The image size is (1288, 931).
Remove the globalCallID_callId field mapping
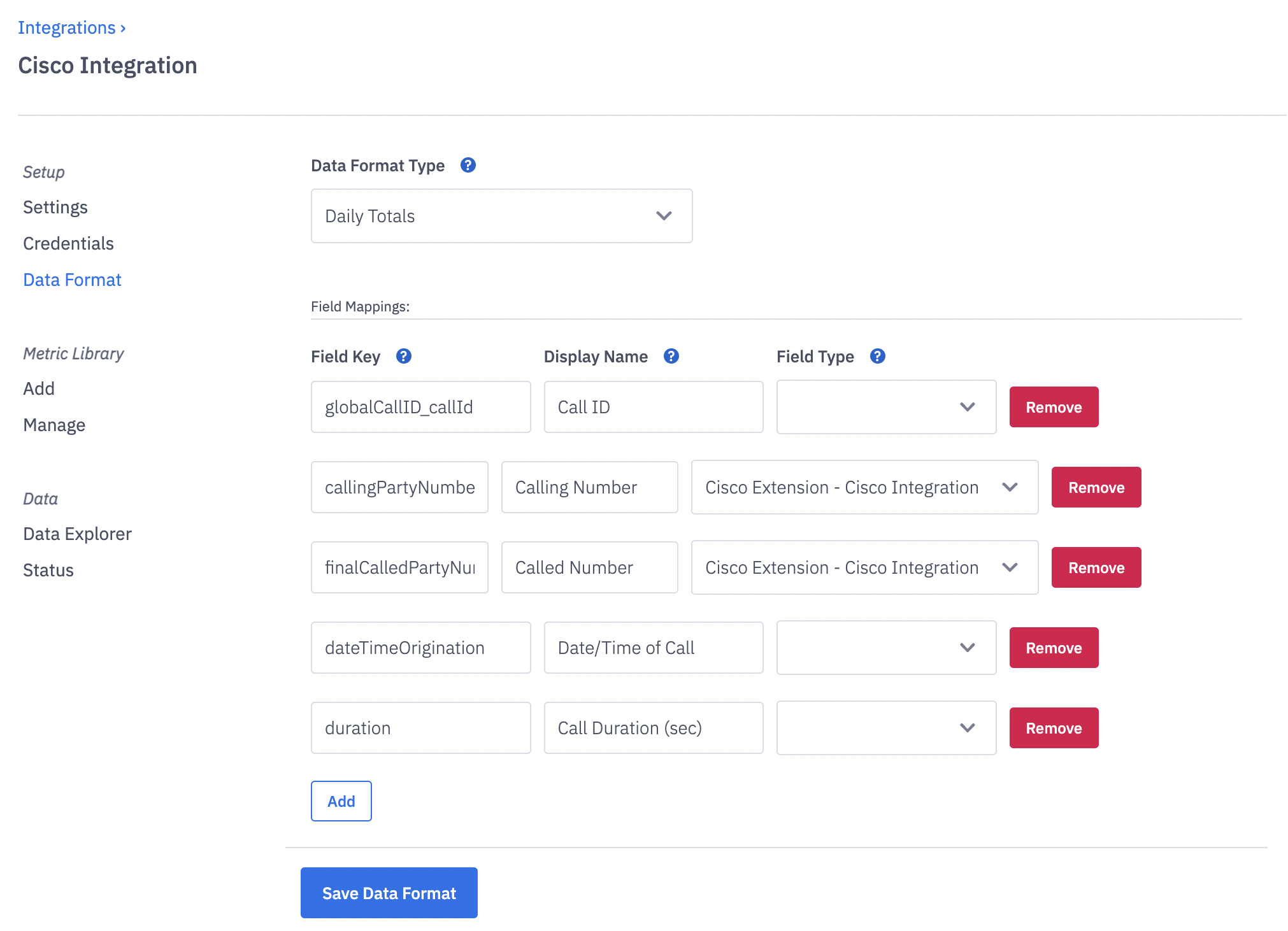click(x=1053, y=407)
